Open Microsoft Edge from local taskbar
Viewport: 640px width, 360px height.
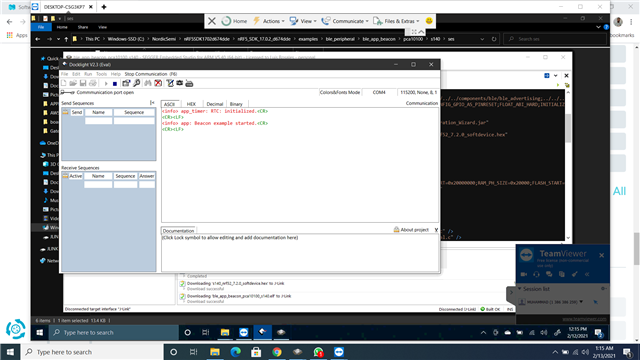(236, 352)
